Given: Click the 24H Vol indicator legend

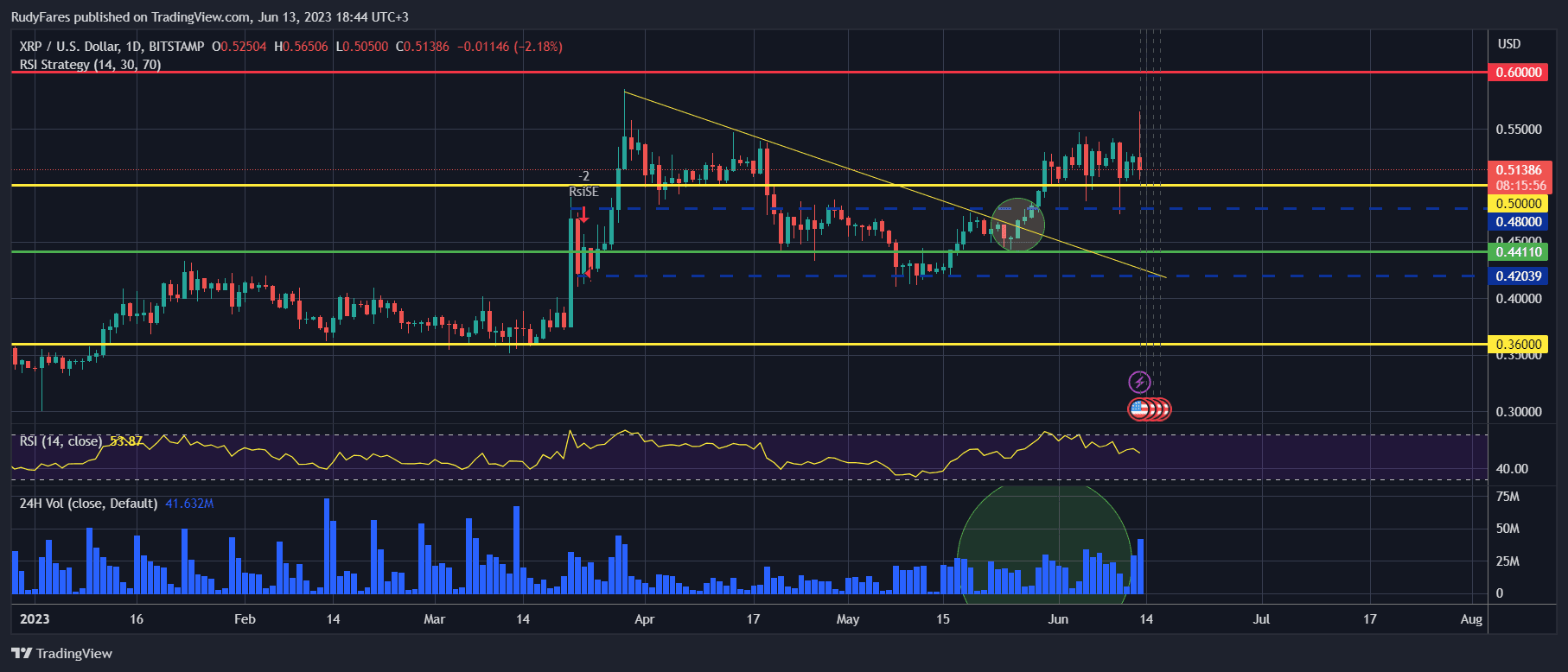Looking at the screenshot, I should coord(88,504).
